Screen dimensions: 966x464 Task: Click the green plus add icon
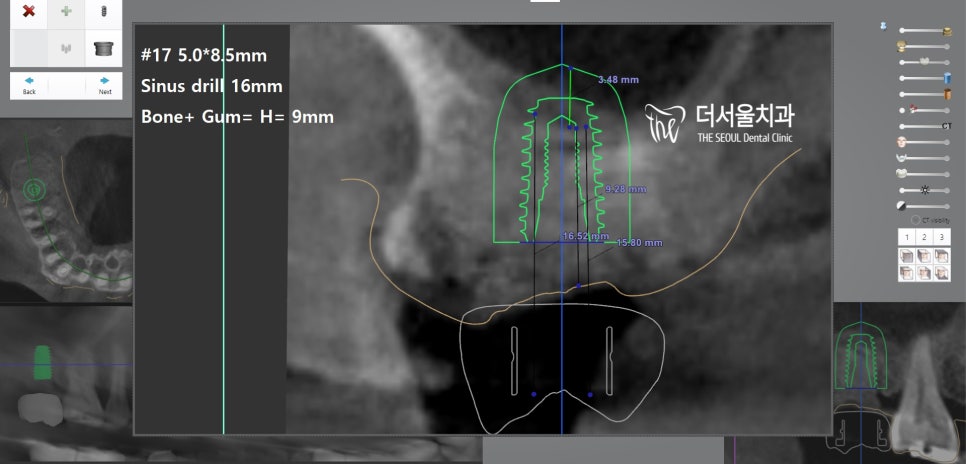[66, 12]
